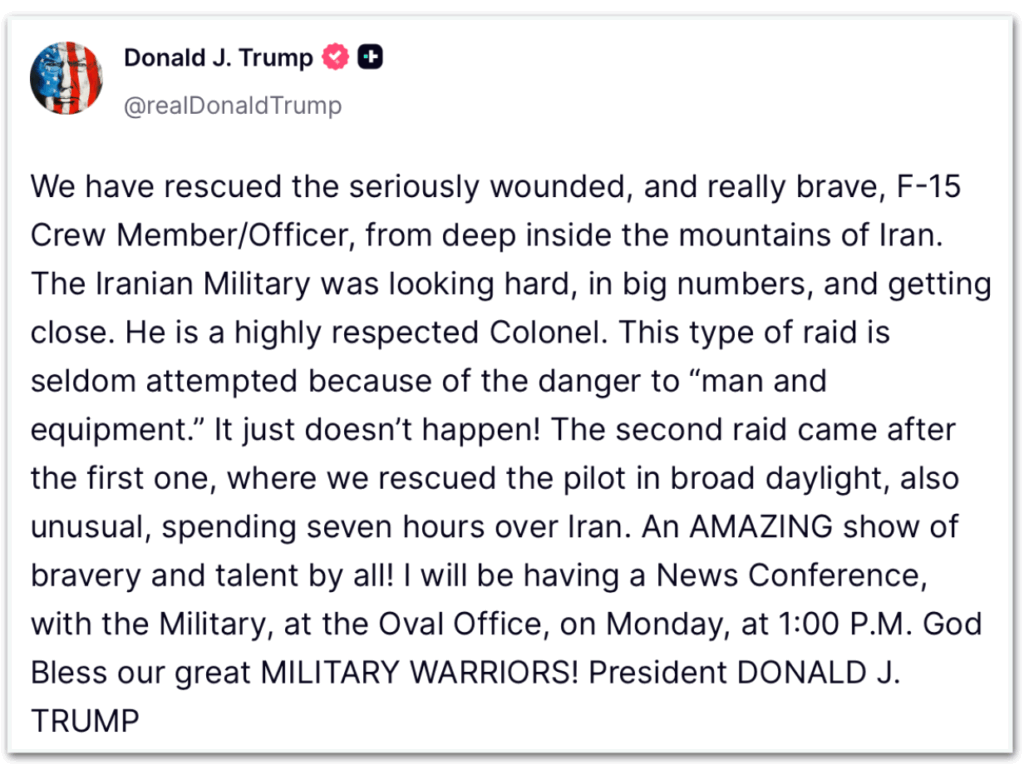Click the final word TRUMP in the post
Screen dimensions: 1024x775
pyautogui.click(x=83, y=720)
